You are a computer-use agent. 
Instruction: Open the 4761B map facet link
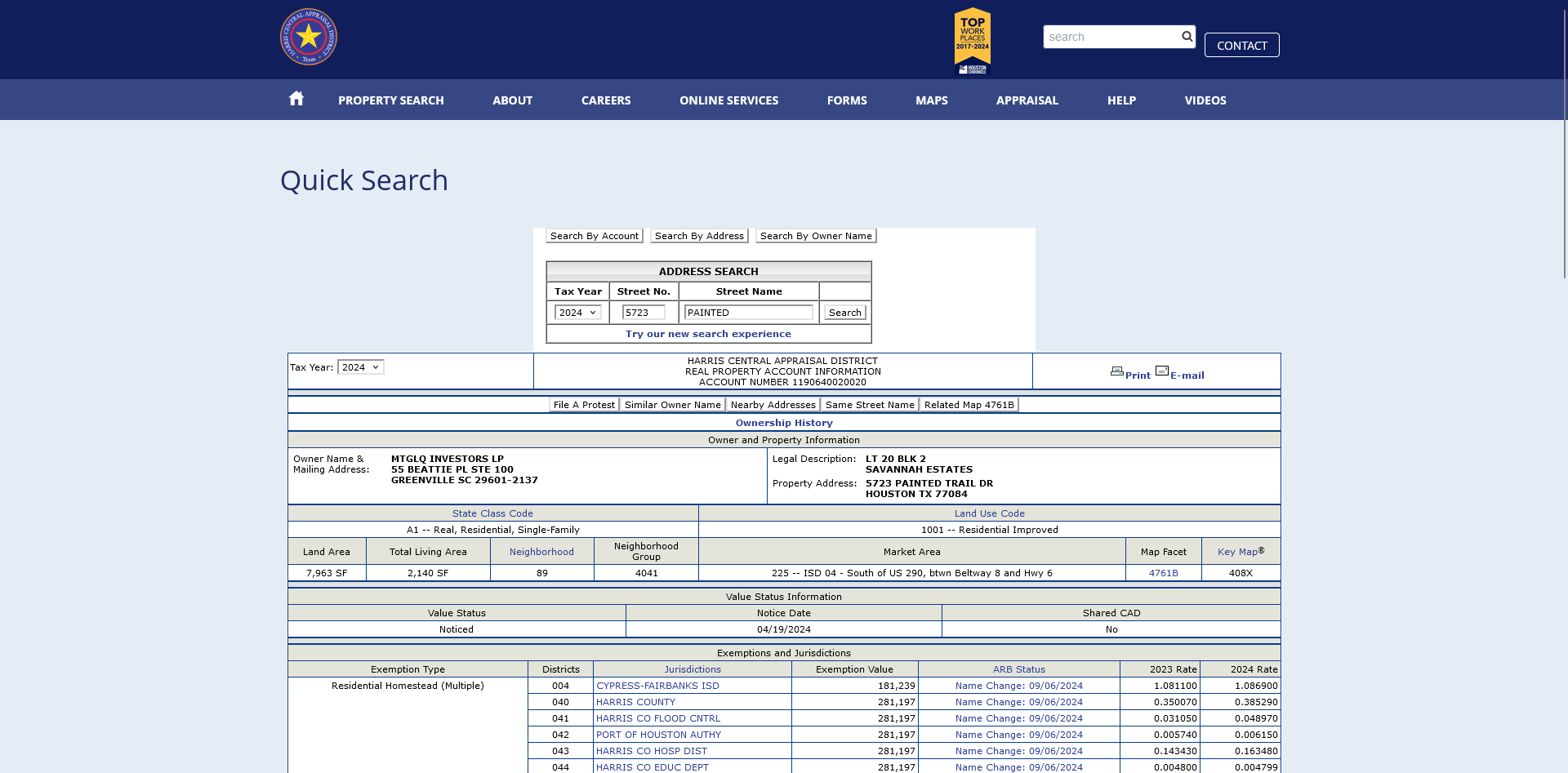point(1163,573)
